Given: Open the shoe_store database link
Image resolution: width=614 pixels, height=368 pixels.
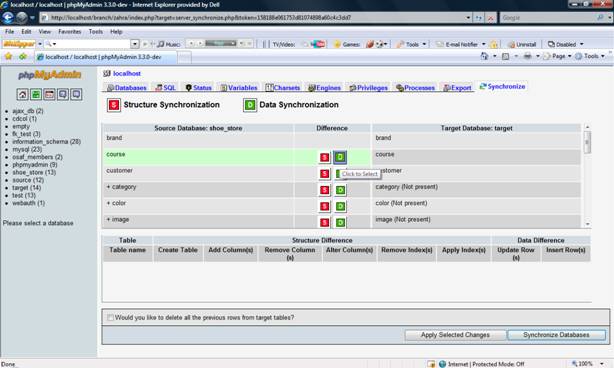Looking at the screenshot, I should (34, 172).
